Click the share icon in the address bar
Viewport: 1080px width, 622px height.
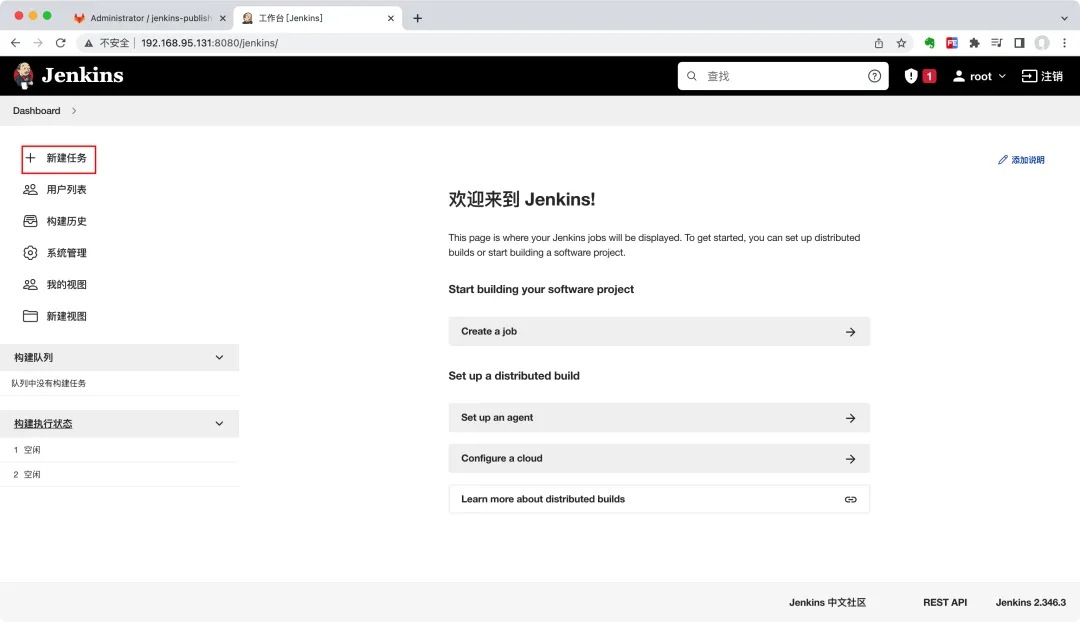(879, 43)
